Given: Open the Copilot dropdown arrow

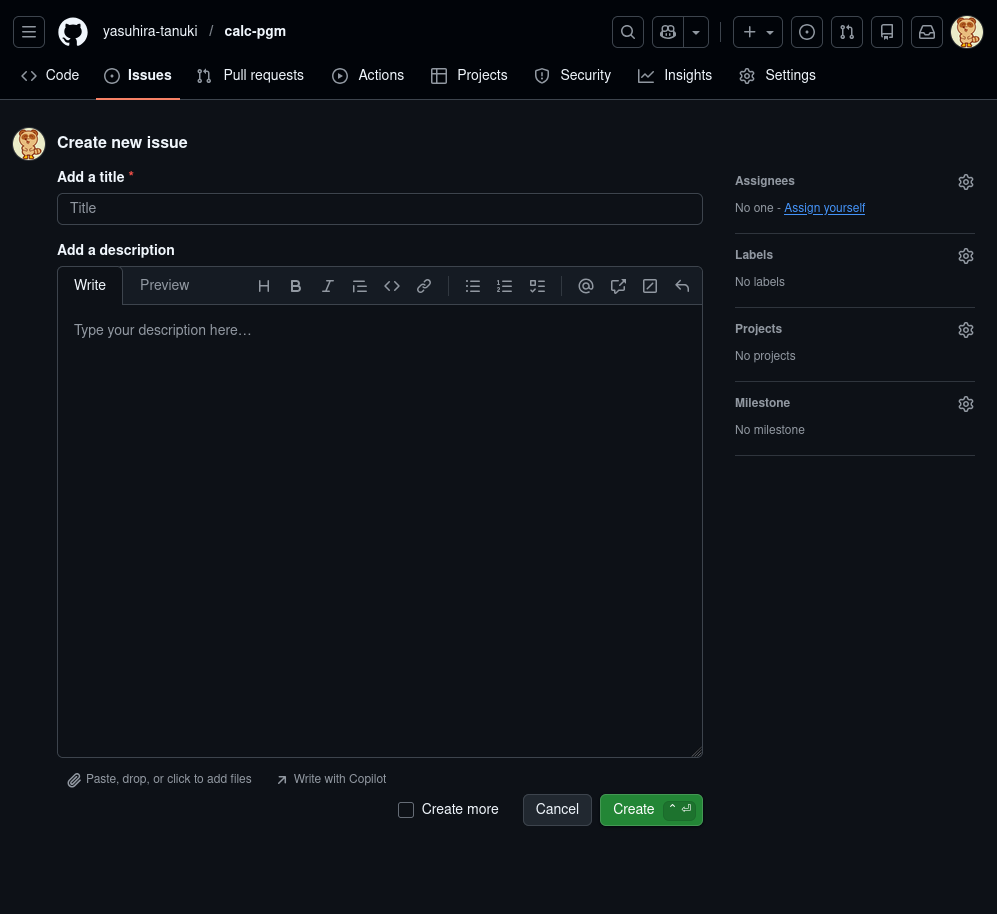Looking at the screenshot, I should pos(696,32).
